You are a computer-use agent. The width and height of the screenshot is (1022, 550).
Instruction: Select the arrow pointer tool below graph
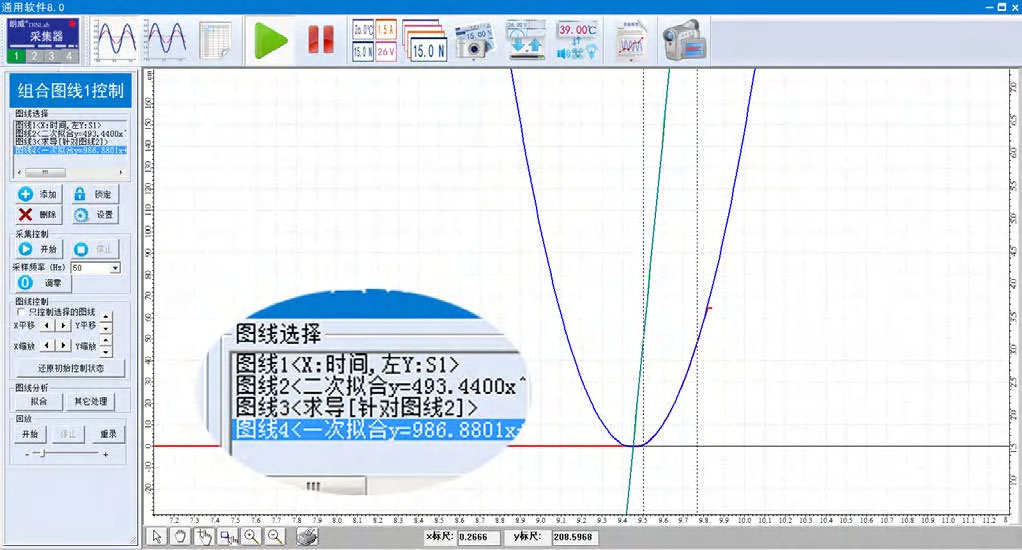pos(157,537)
